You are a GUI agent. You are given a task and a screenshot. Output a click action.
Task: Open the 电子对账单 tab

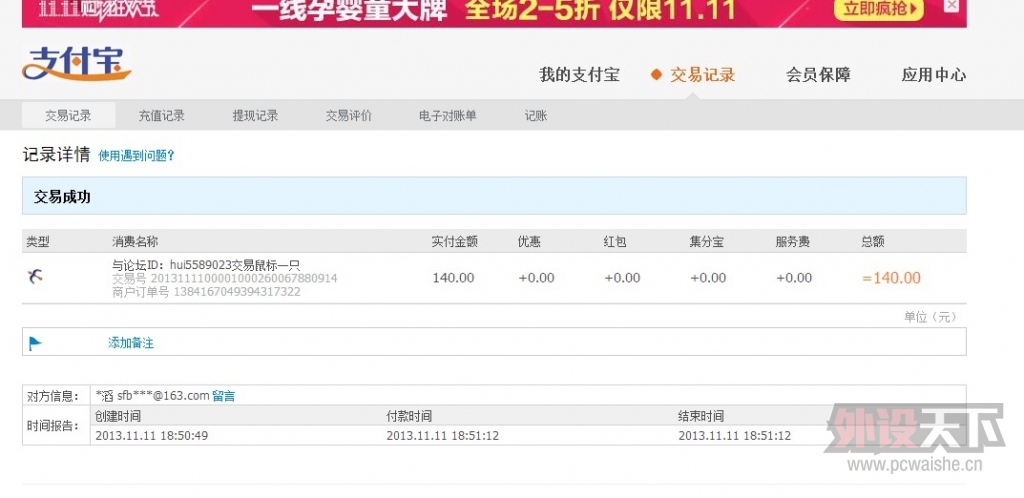(x=447, y=116)
